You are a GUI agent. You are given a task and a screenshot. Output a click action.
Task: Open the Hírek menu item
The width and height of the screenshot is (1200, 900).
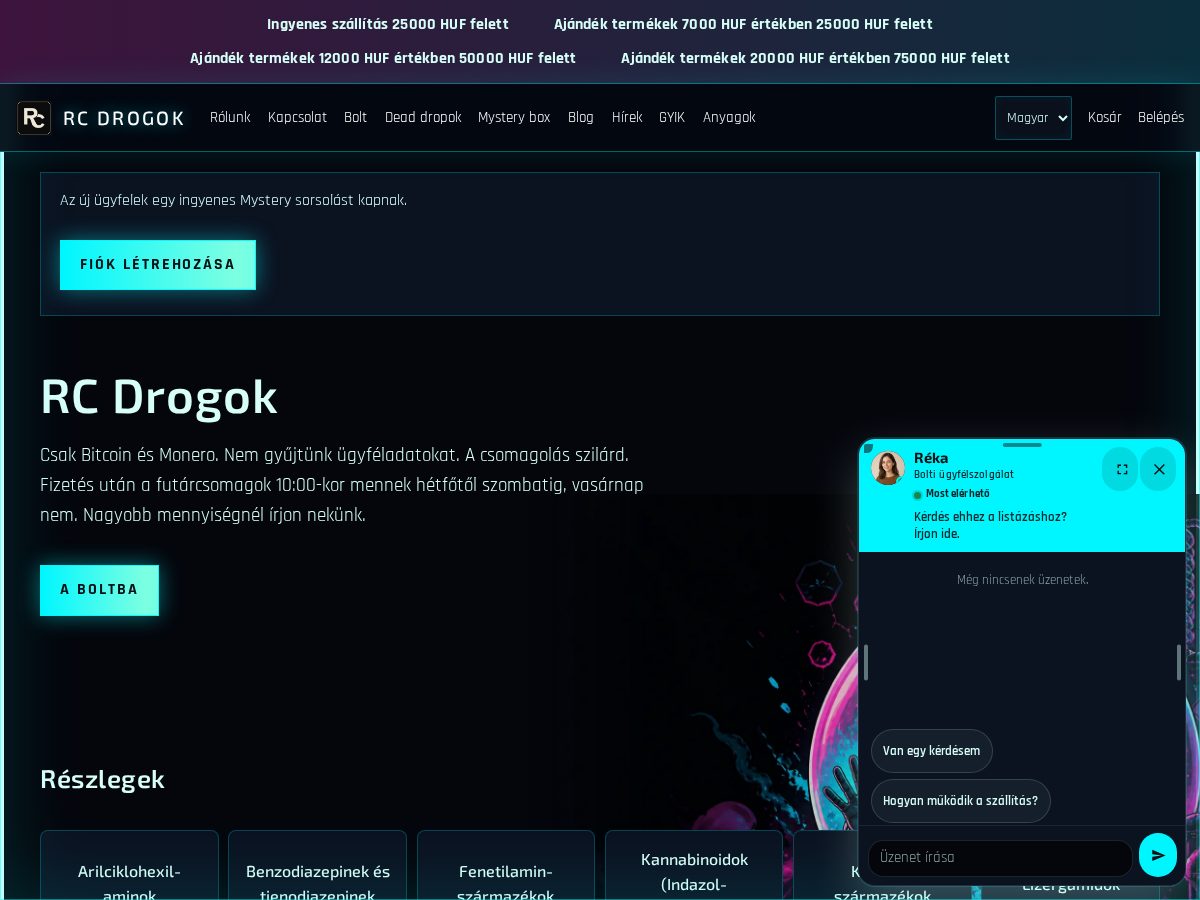pyautogui.click(x=627, y=118)
